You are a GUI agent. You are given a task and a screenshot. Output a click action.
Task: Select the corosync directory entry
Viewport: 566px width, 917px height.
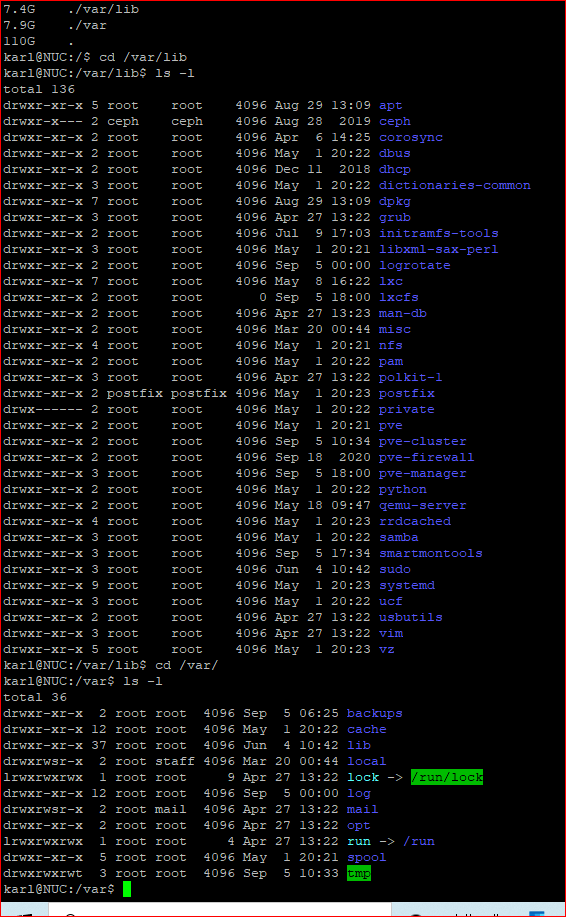pos(410,137)
